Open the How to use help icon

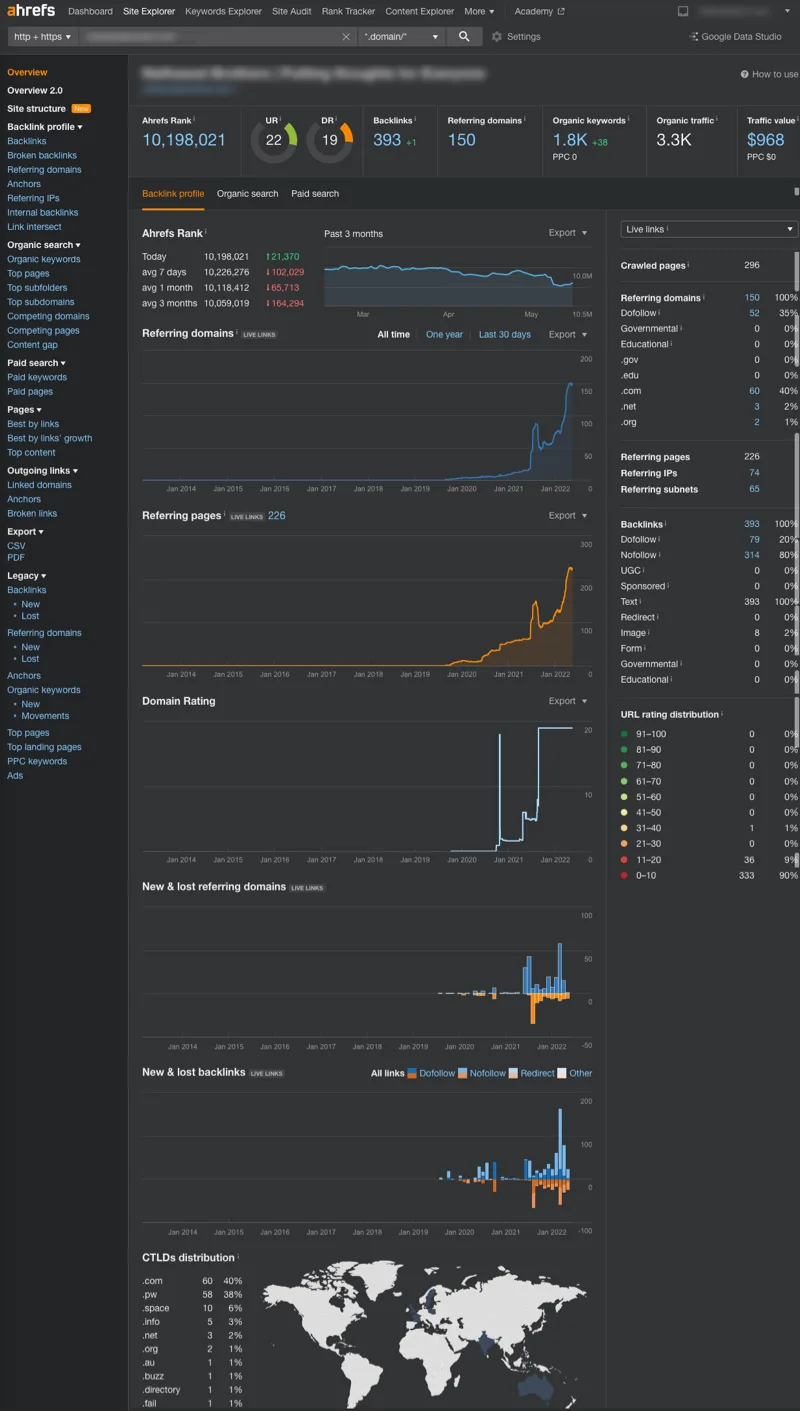[745, 74]
